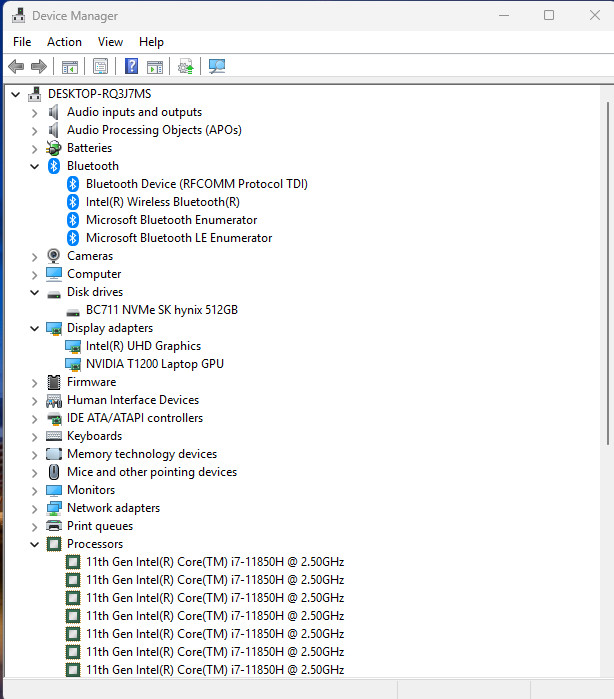Select the Keyboards label

(x=95, y=436)
